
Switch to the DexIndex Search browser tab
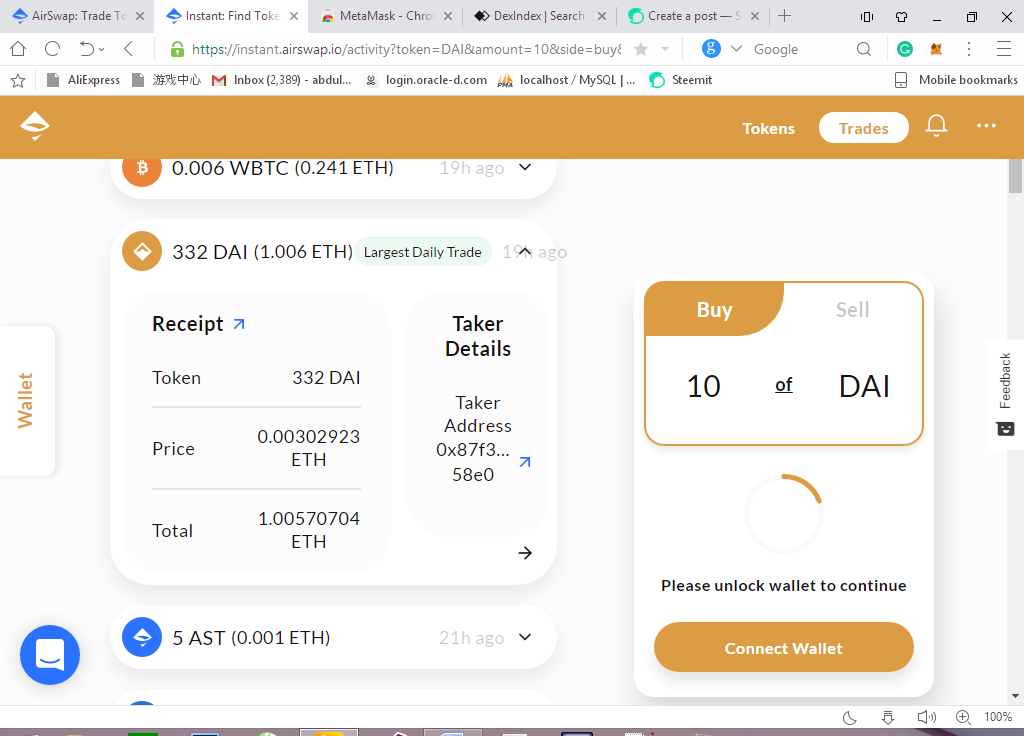(539, 16)
